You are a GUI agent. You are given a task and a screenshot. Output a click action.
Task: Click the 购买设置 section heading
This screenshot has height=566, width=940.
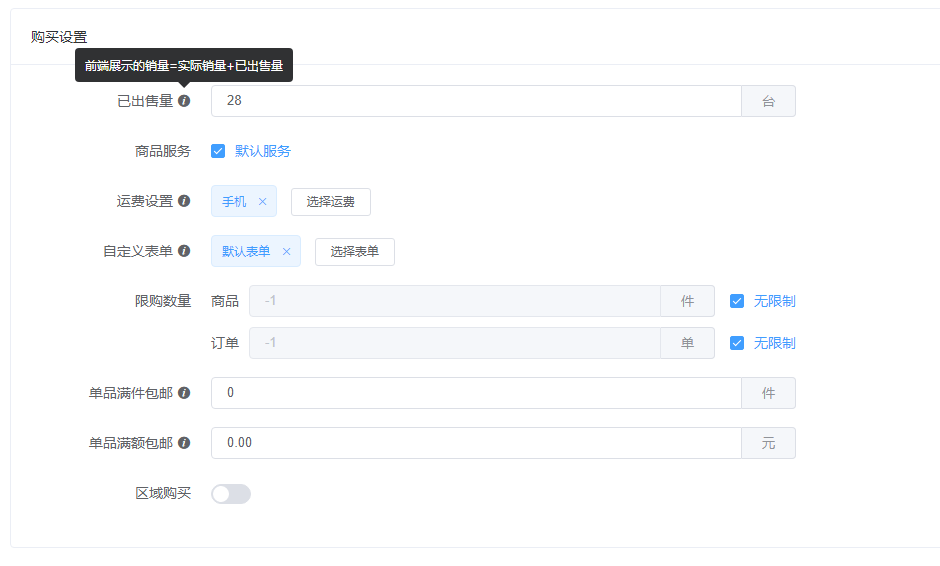pos(59,37)
